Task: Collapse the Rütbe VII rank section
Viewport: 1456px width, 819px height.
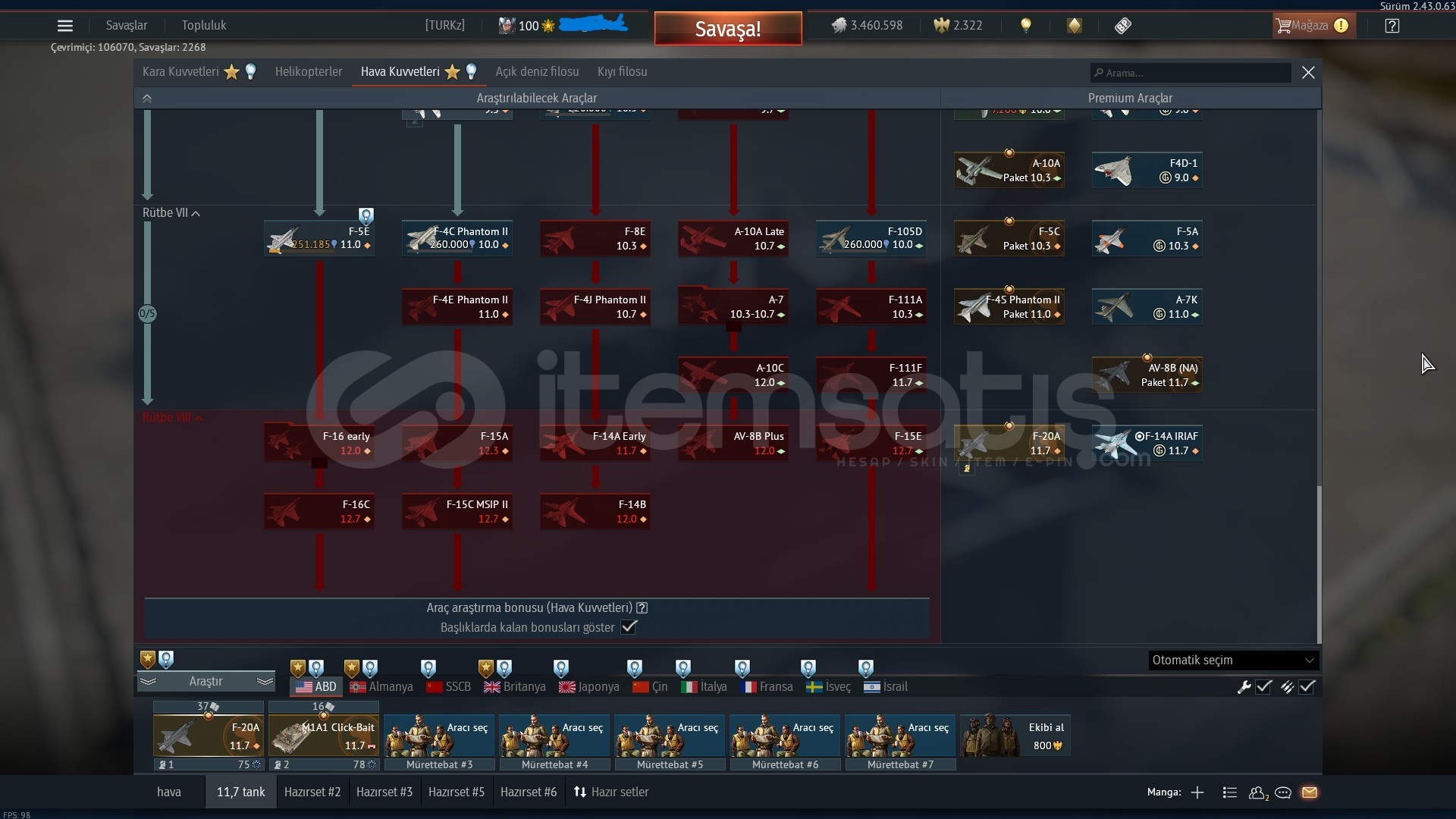Action: coord(171,213)
